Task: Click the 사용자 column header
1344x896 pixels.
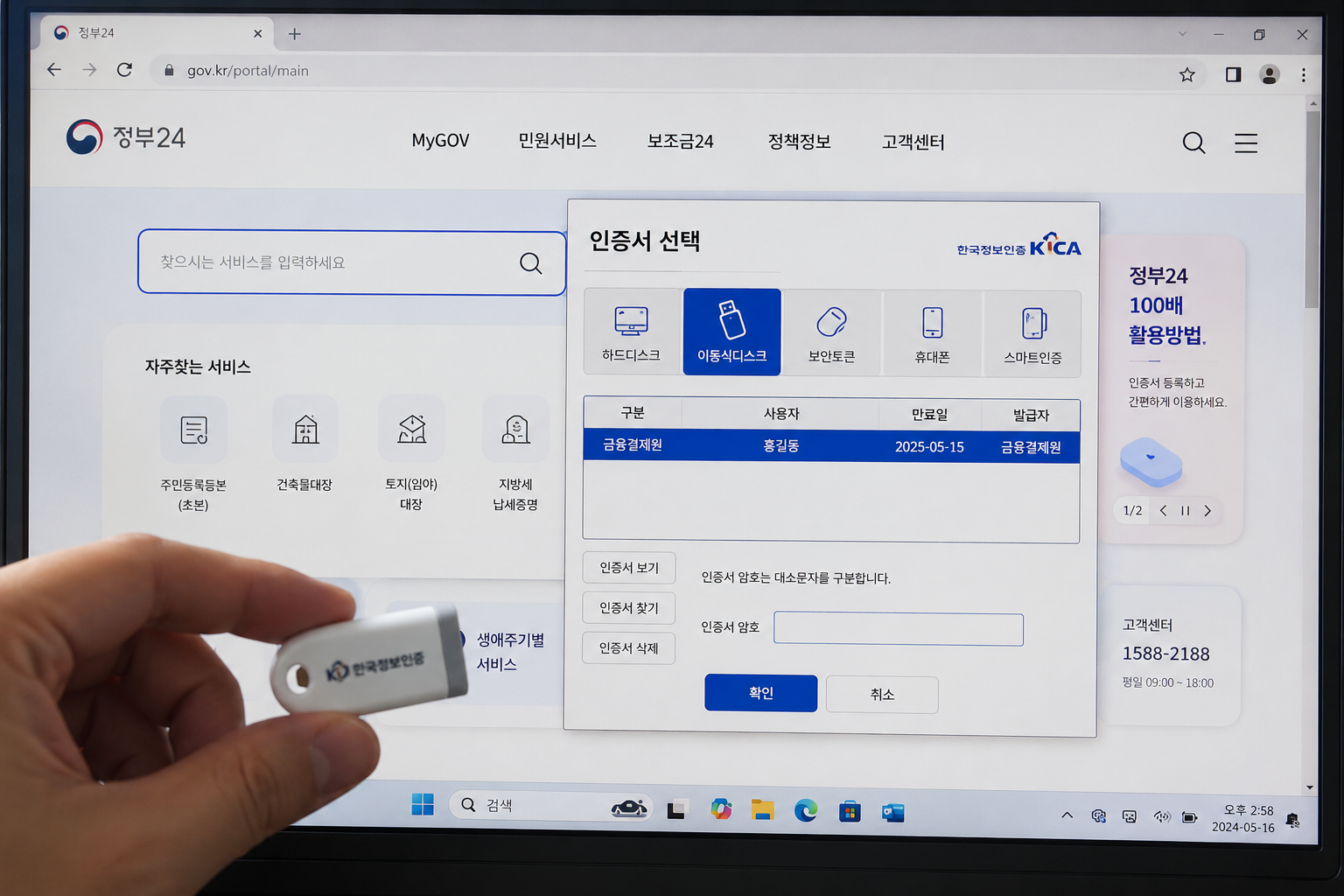Action: click(x=780, y=414)
